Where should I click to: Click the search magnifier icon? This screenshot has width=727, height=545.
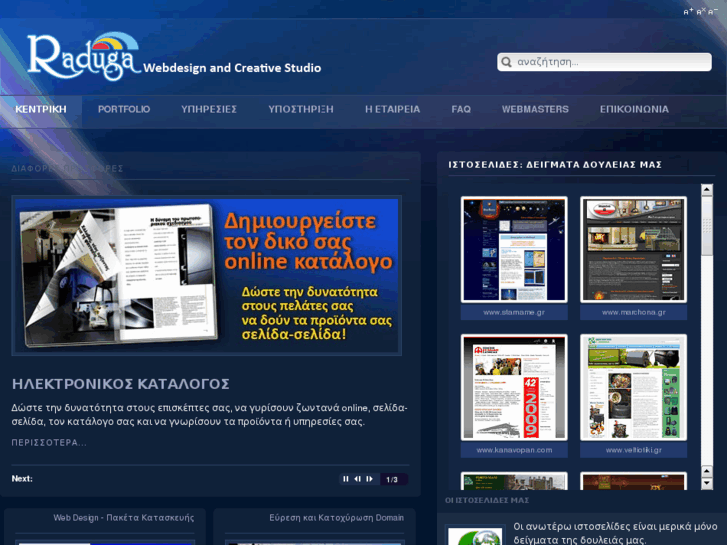click(x=506, y=62)
